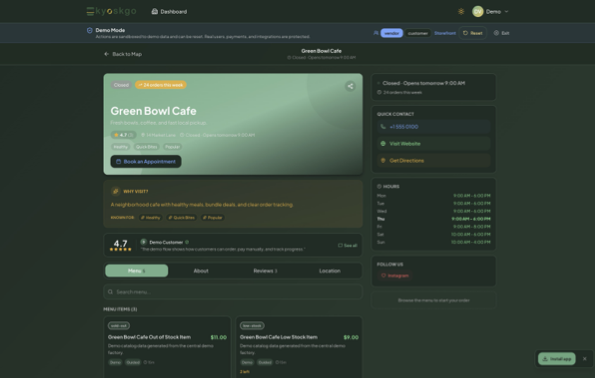Screen dimensions: 595x378
Task: Click the low-stock badge
Action: [252, 326]
